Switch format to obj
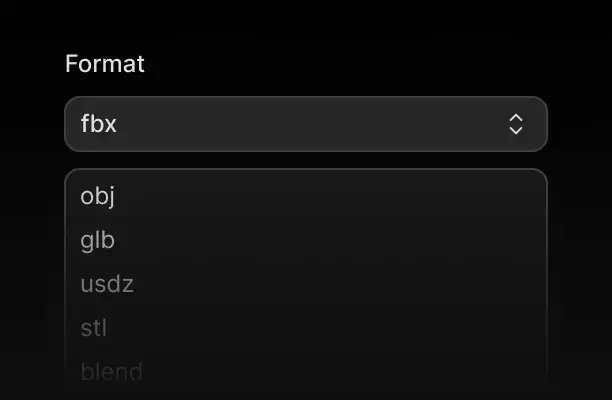This screenshot has width=612, height=400. [x=98, y=196]
